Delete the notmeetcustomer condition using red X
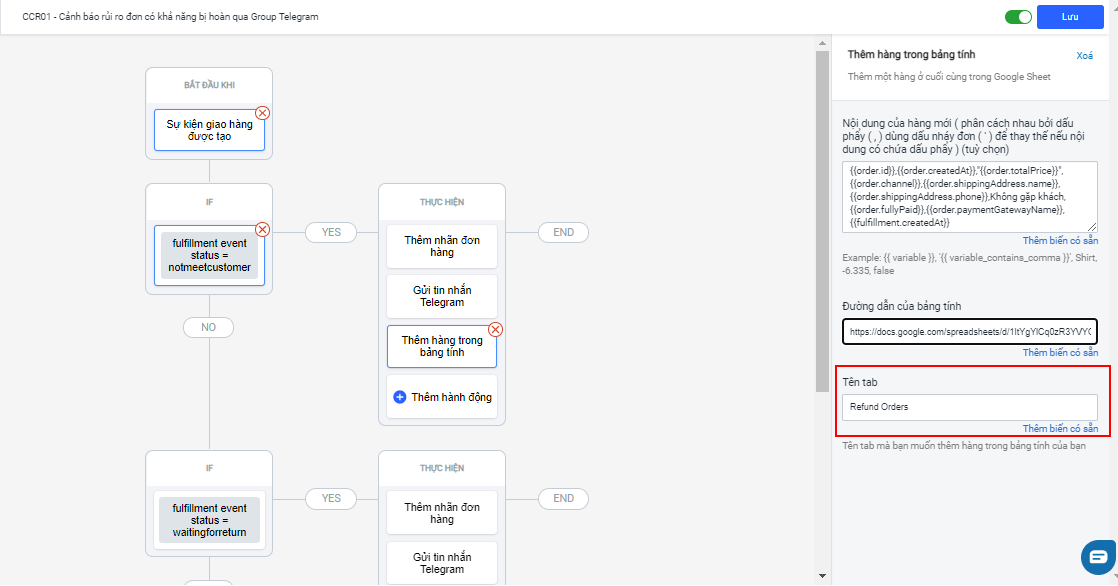 pos(263,229)
